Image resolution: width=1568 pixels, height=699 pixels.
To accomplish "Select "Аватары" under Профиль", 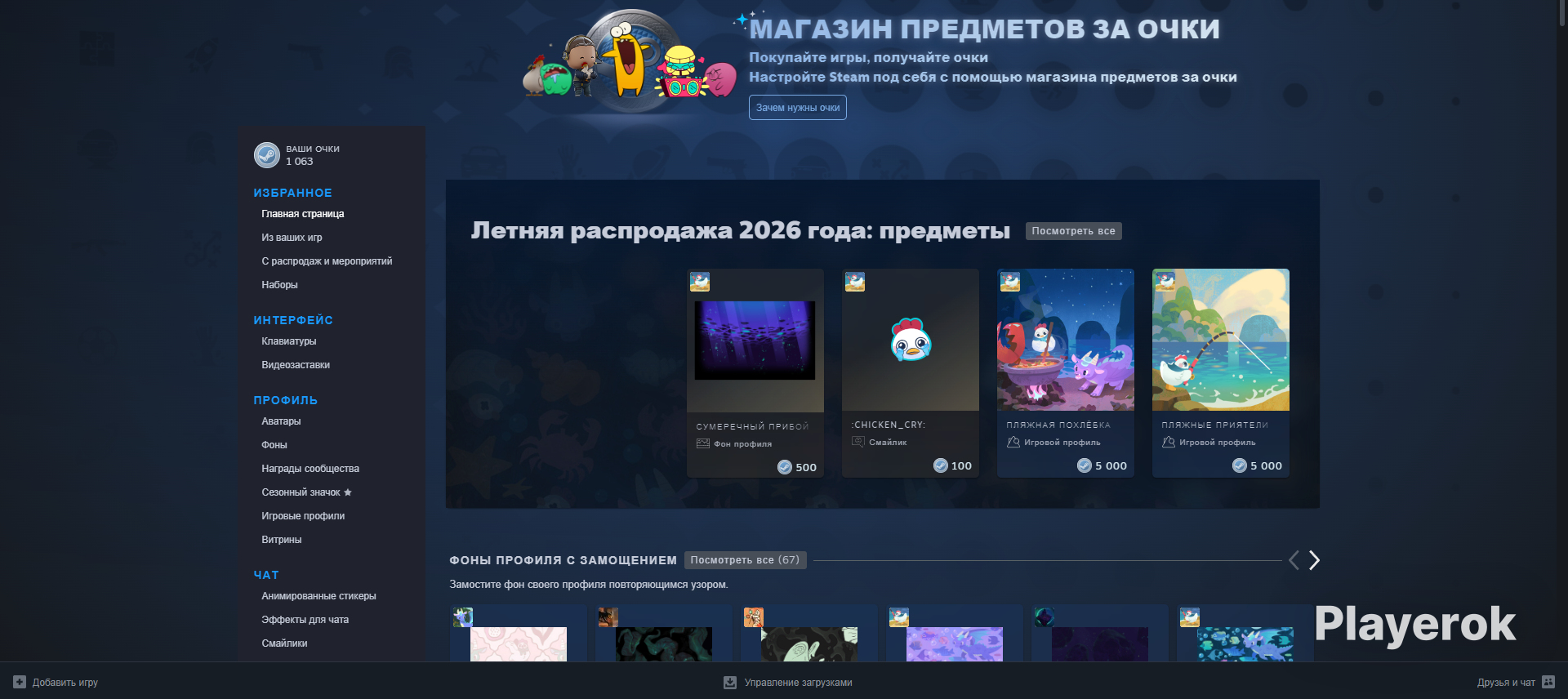I will 281,421.
